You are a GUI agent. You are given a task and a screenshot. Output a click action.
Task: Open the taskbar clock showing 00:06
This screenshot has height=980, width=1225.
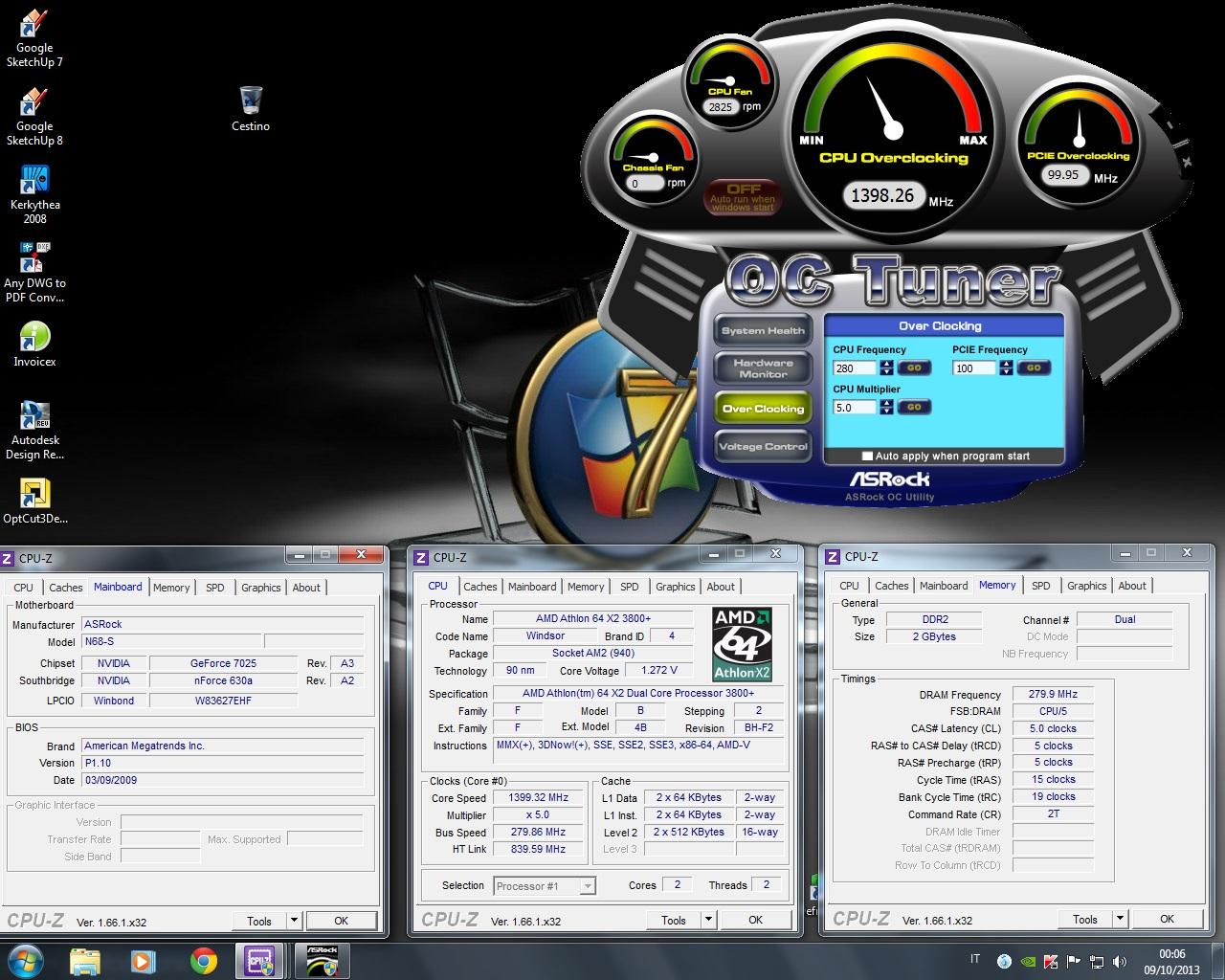(x=1172, y=961)
